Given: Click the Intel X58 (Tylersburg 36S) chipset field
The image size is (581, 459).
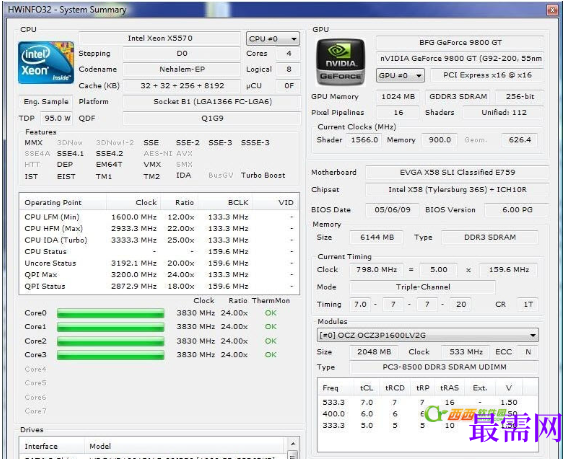Looking at the screenshot, I should pyautogui.click(x=457, y=190).
